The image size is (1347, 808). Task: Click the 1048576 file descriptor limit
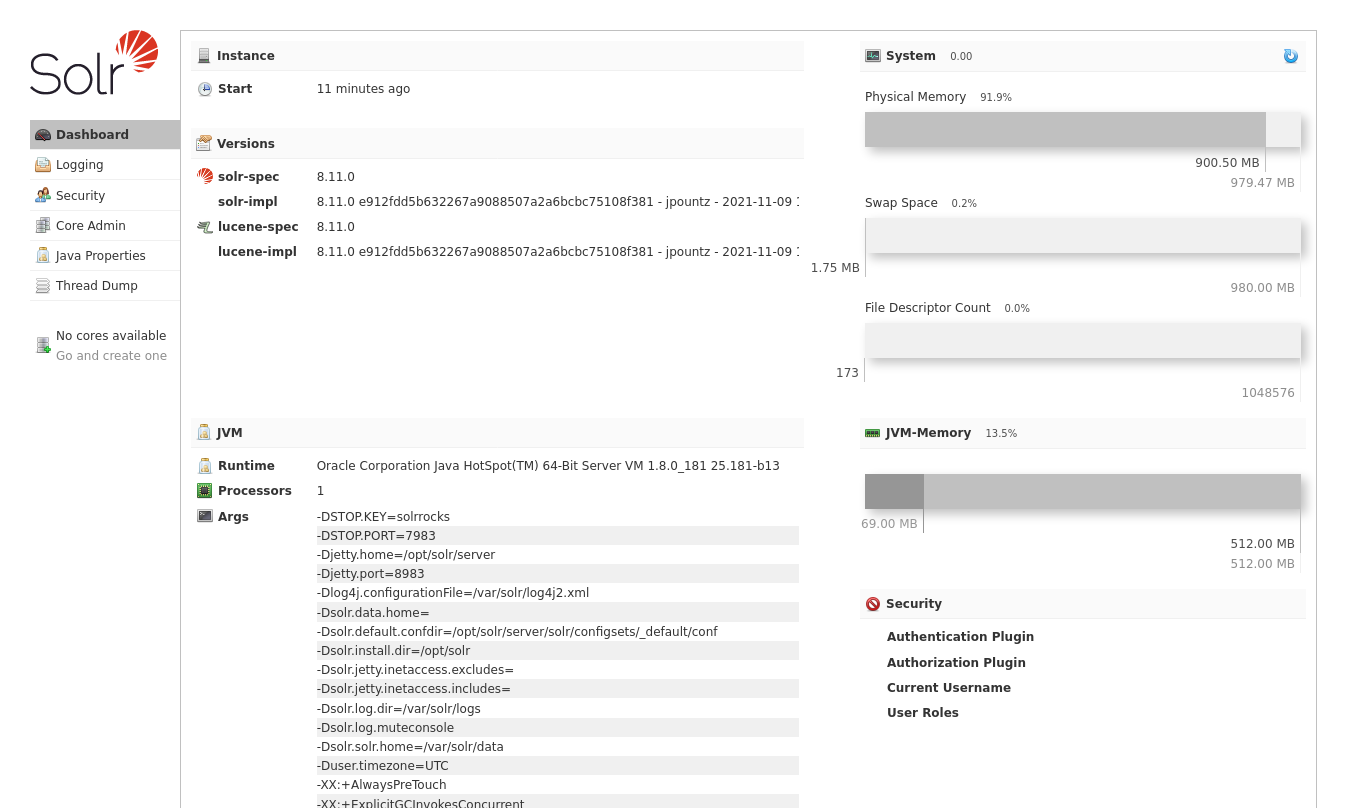click(x=1268, y=393)
